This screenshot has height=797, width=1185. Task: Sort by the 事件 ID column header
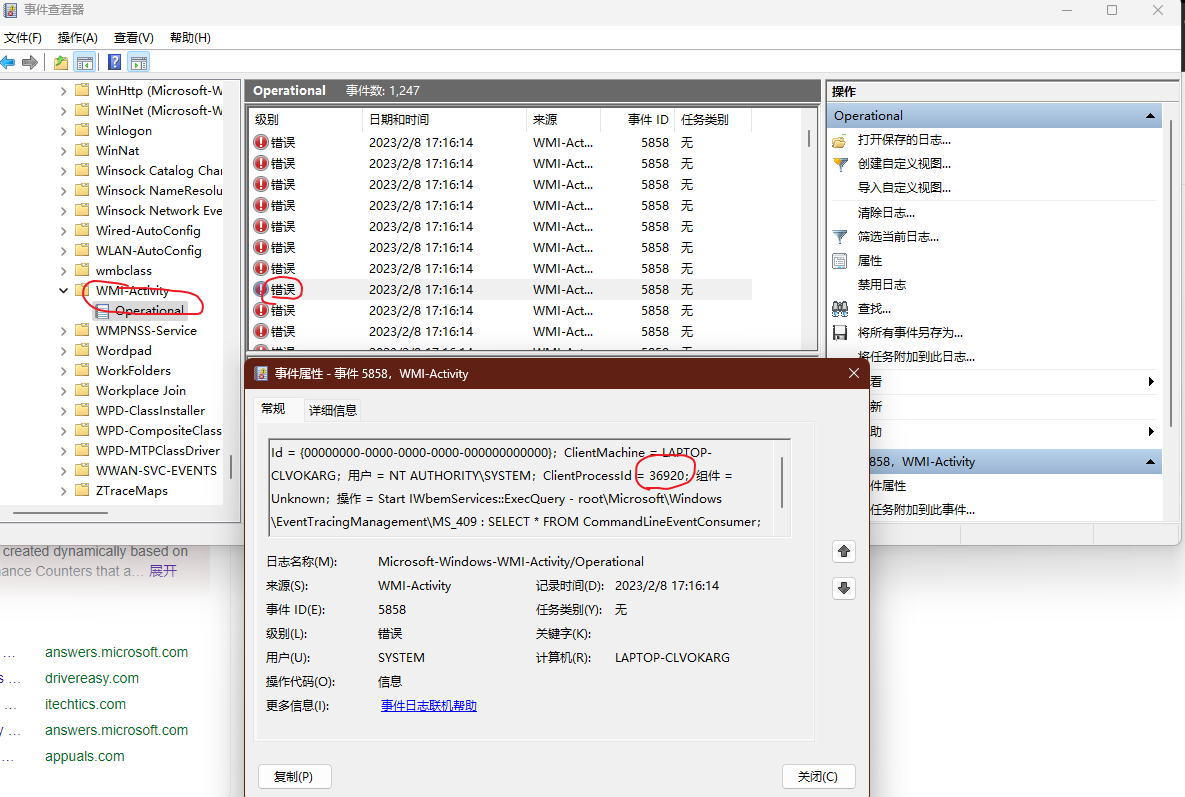point(647,119)
